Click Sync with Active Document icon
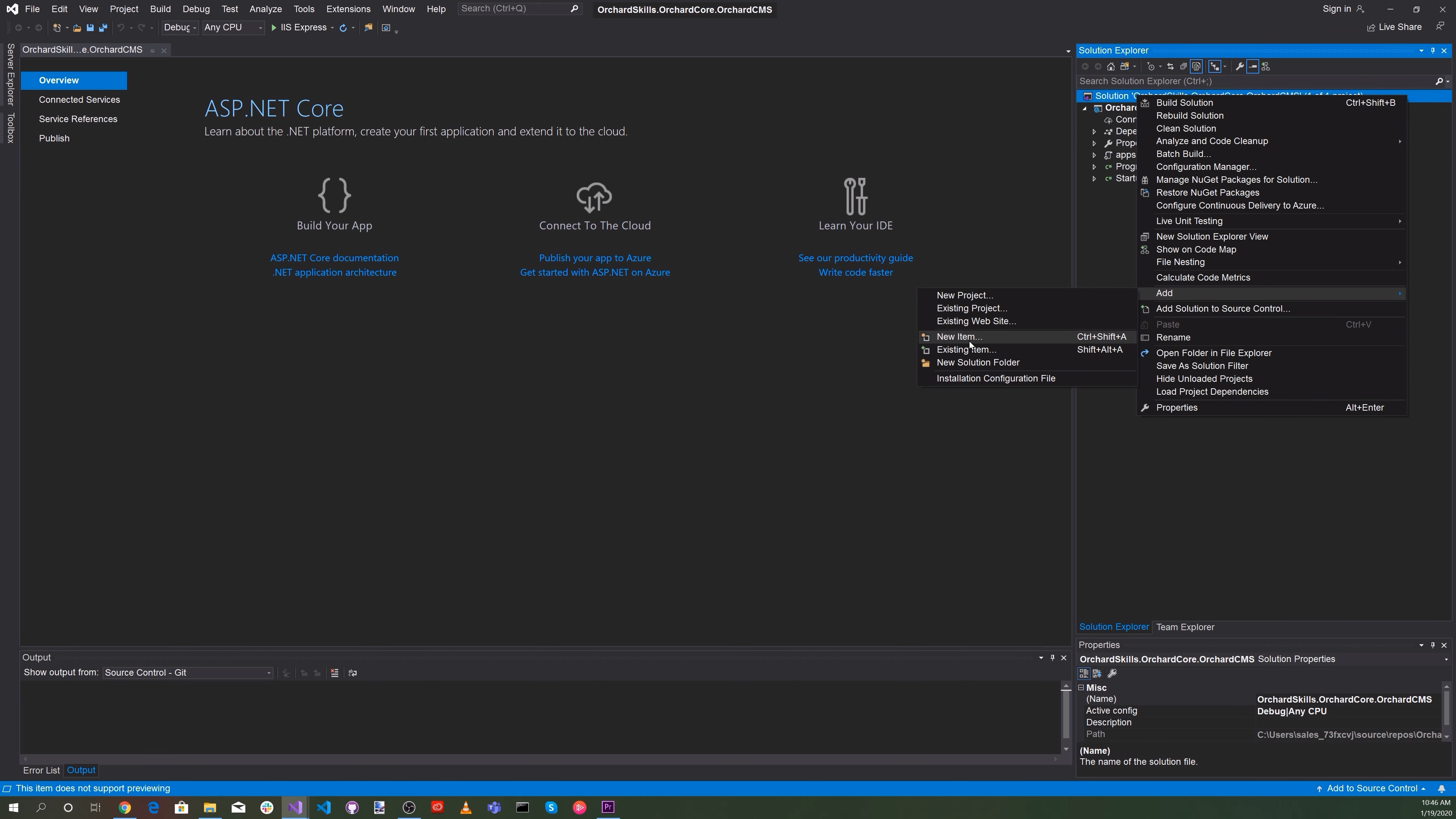1456x819 pixels. pos(1170,67)
